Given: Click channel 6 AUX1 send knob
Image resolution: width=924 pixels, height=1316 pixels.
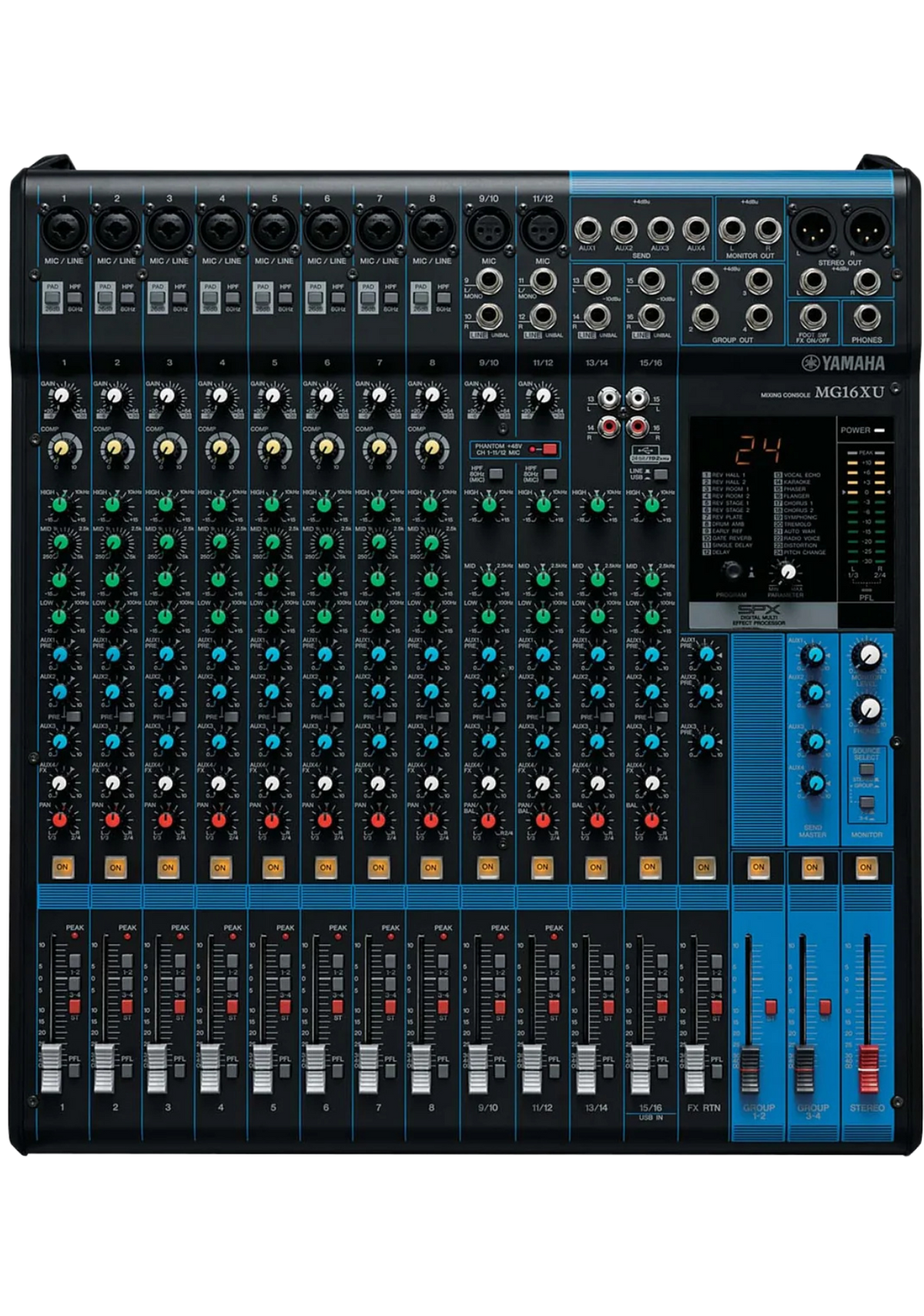Looking at the screenshot, I should (325, 654).
